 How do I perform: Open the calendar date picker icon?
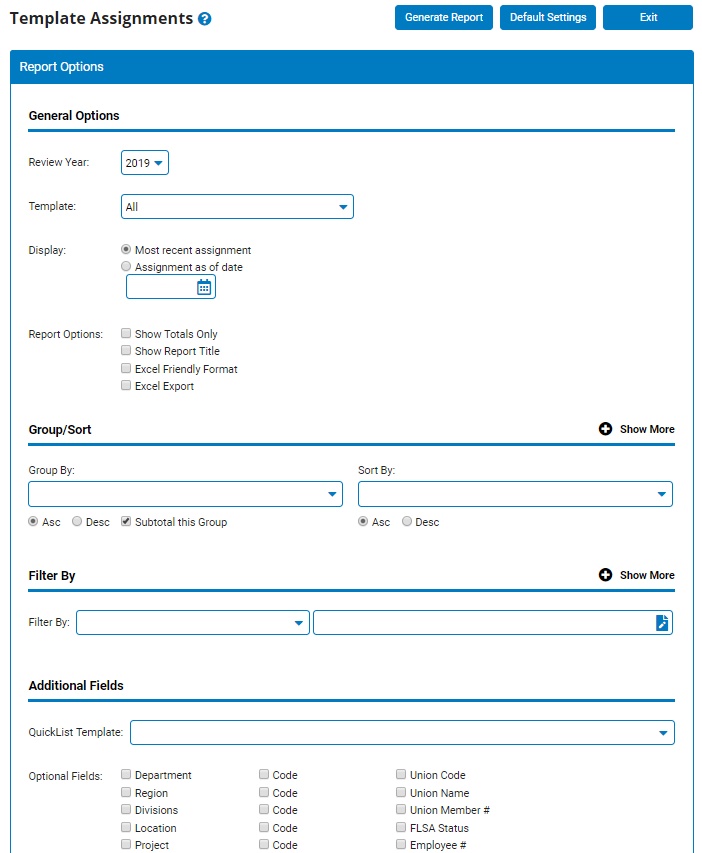pyautogui.click(x=204, y=287)
